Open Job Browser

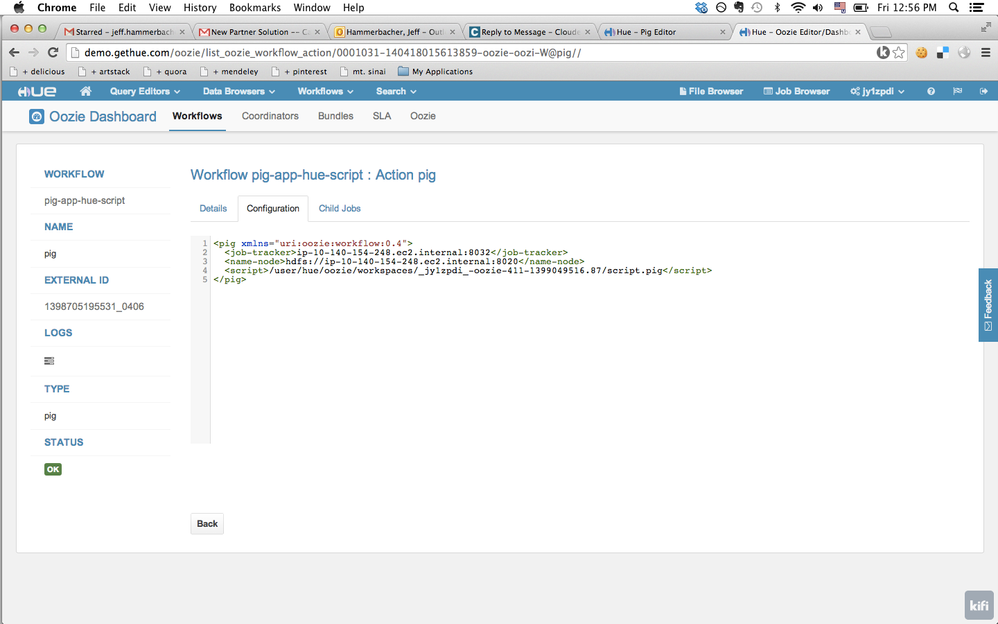click(x=796, y=91)
